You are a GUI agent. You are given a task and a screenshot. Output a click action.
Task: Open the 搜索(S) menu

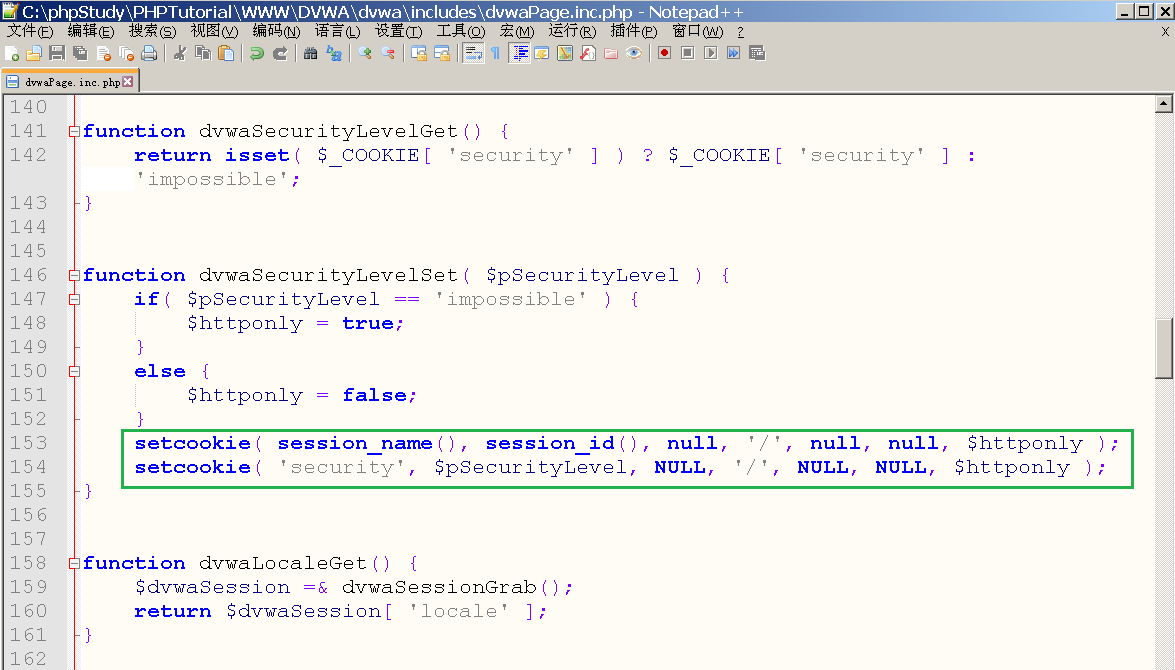[152, 31]
